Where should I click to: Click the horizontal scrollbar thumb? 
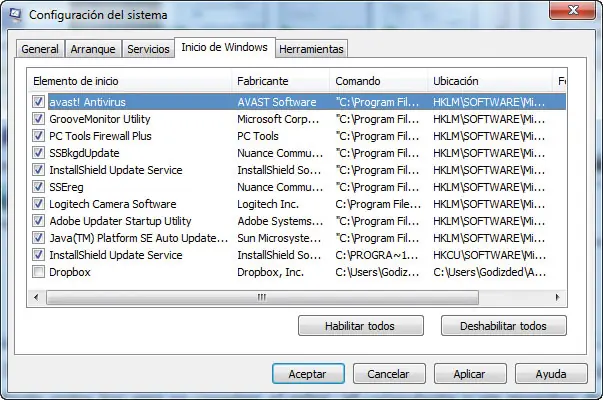click(262, 297)
